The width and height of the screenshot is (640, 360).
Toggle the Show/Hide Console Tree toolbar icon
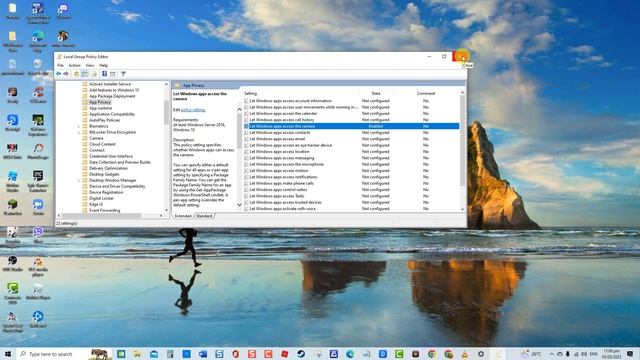point(84,74)
